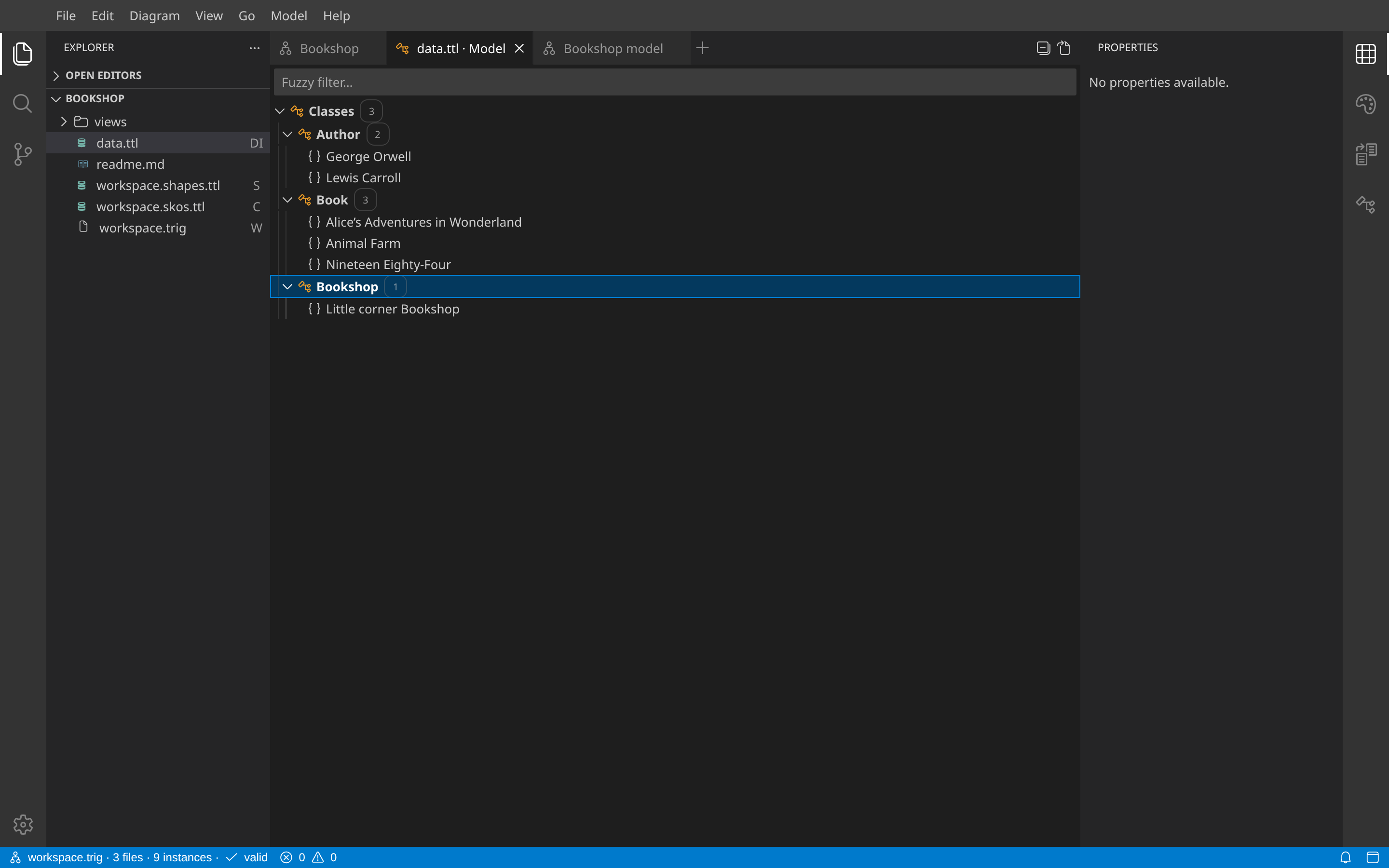Image resolution: width=1389 pixels, height=868 pixels.
Task: Click the notification bell in status bar
Action: 1346,857
